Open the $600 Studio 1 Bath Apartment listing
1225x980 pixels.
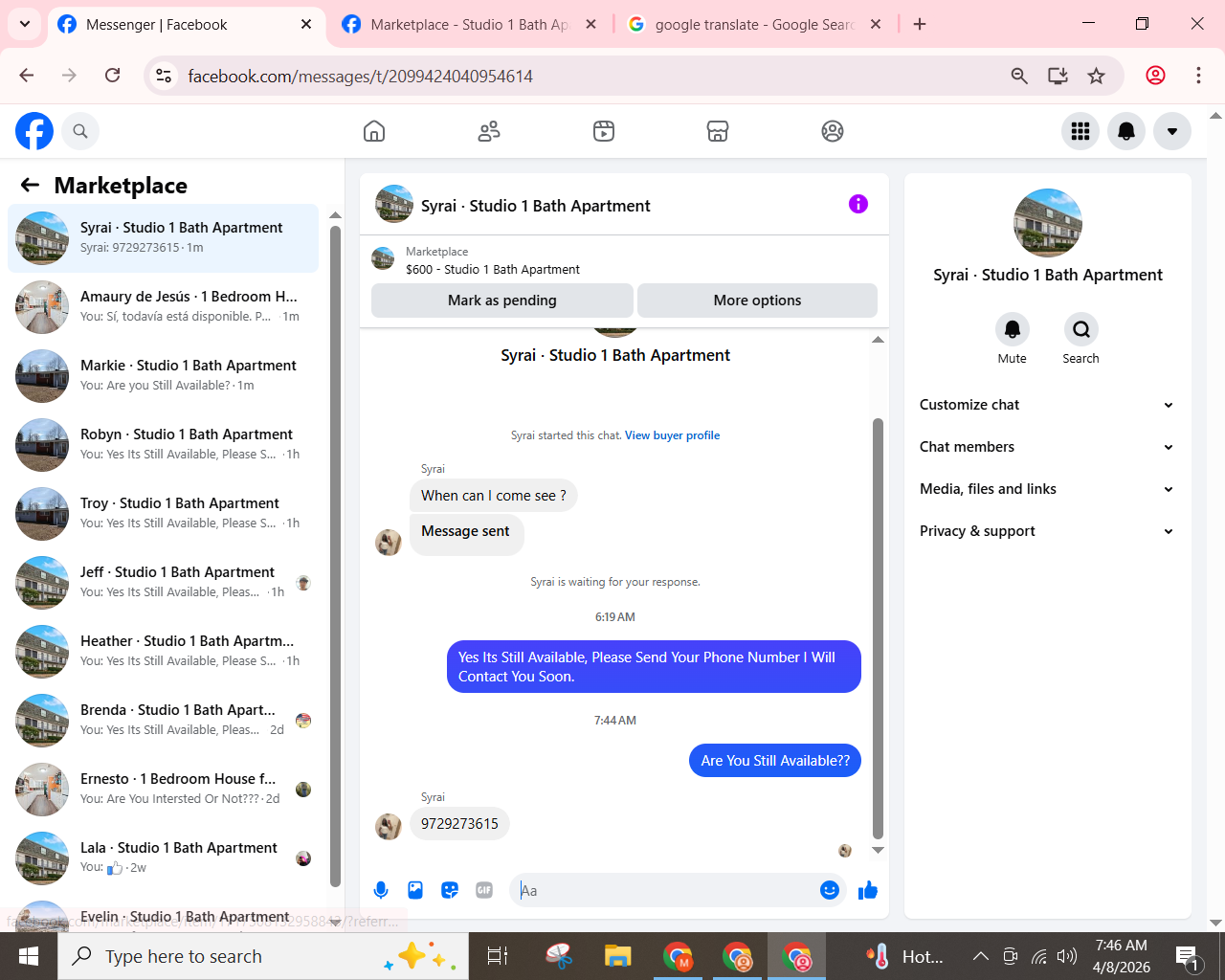493,270
